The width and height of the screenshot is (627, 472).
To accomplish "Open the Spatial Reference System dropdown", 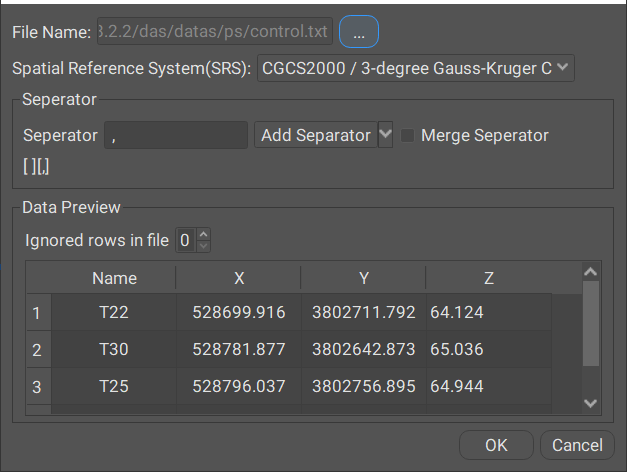I will 416,68.
